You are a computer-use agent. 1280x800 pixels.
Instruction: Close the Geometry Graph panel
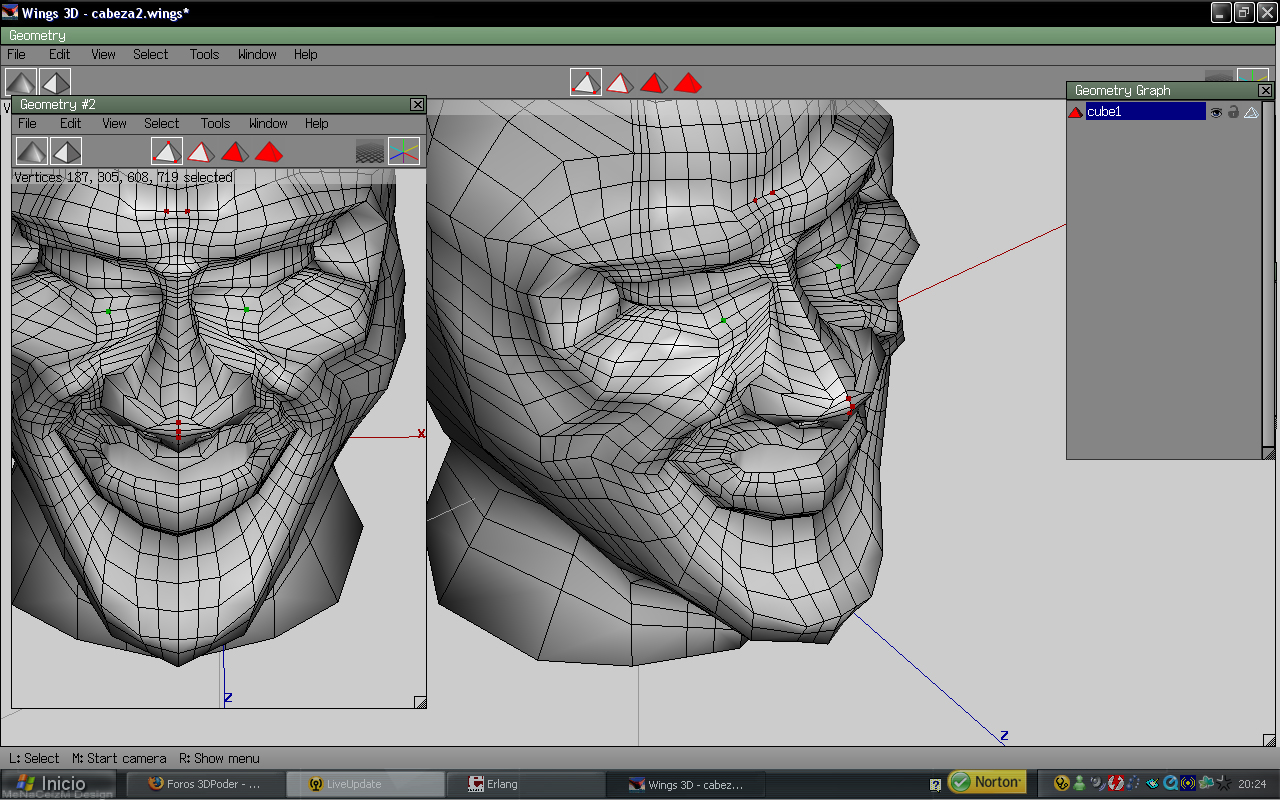tap(1265, 90)
